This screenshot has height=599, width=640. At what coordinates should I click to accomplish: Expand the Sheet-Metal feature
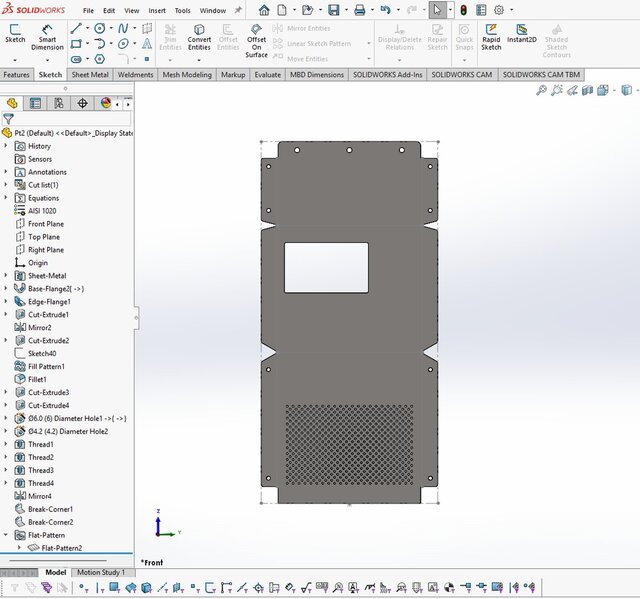click(x=6, y=275)
